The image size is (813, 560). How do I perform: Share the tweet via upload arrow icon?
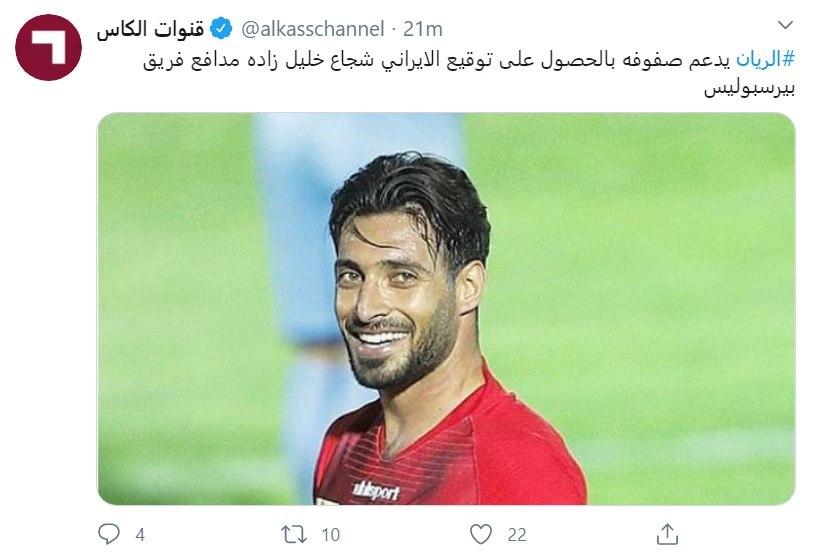[x=667, y=534]
